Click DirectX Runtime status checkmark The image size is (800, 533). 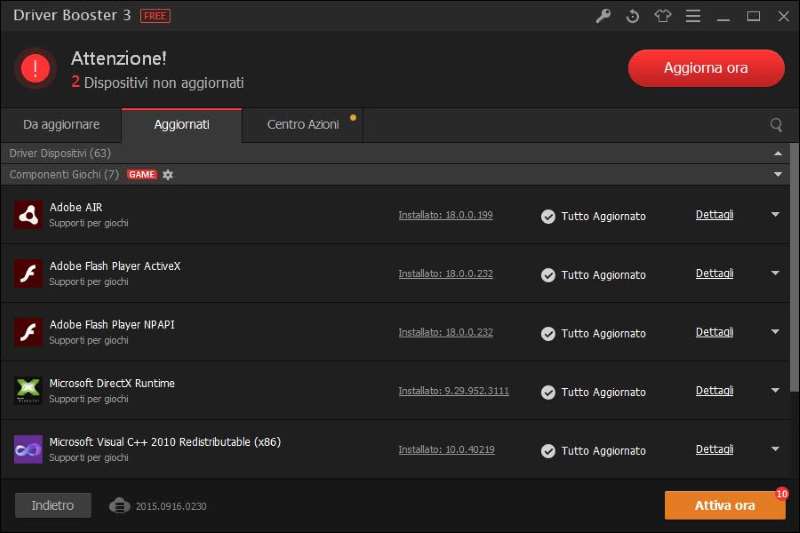coord(548,392)
